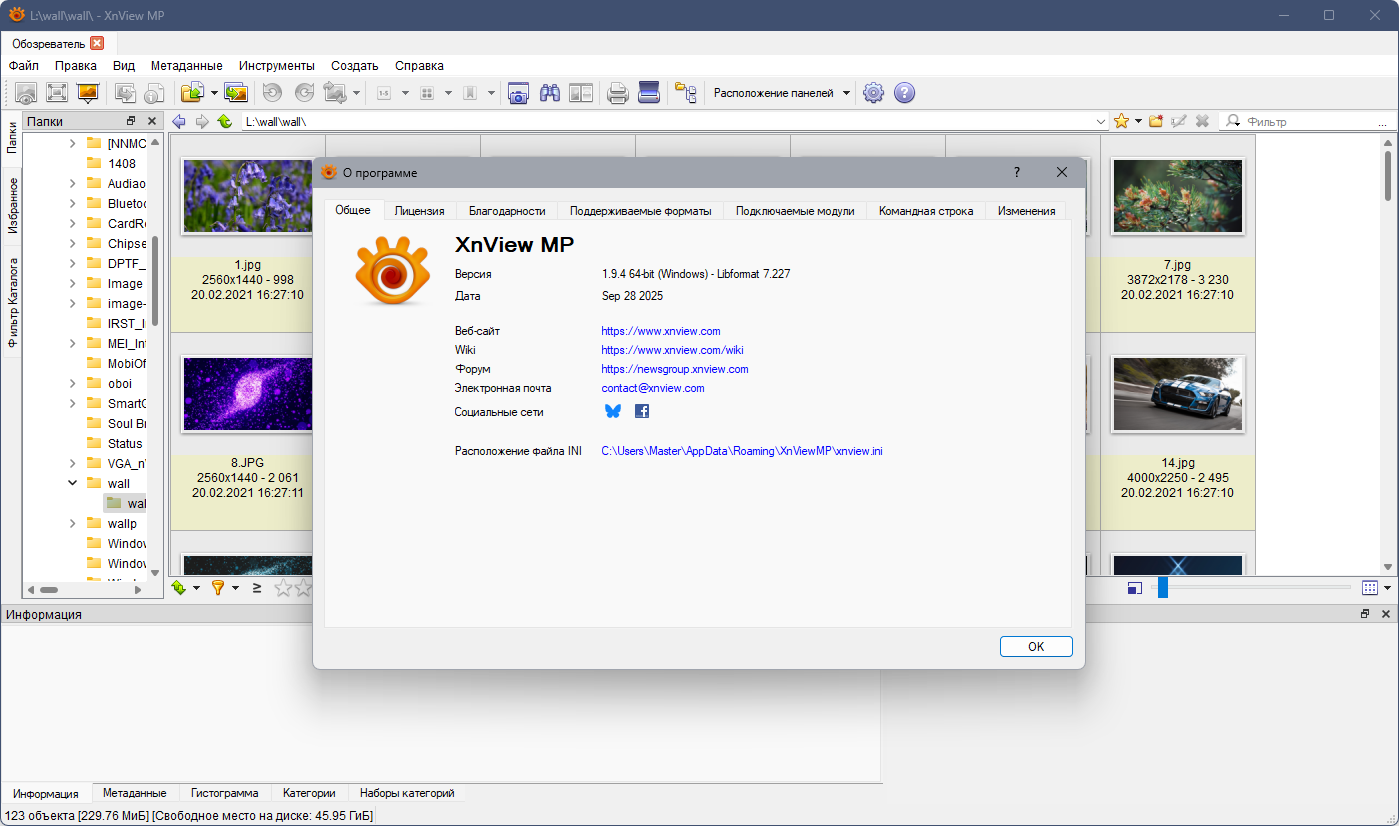Click the help question mark in the About dialog title bar
1399x826 pixels.
coord(1017,172)
